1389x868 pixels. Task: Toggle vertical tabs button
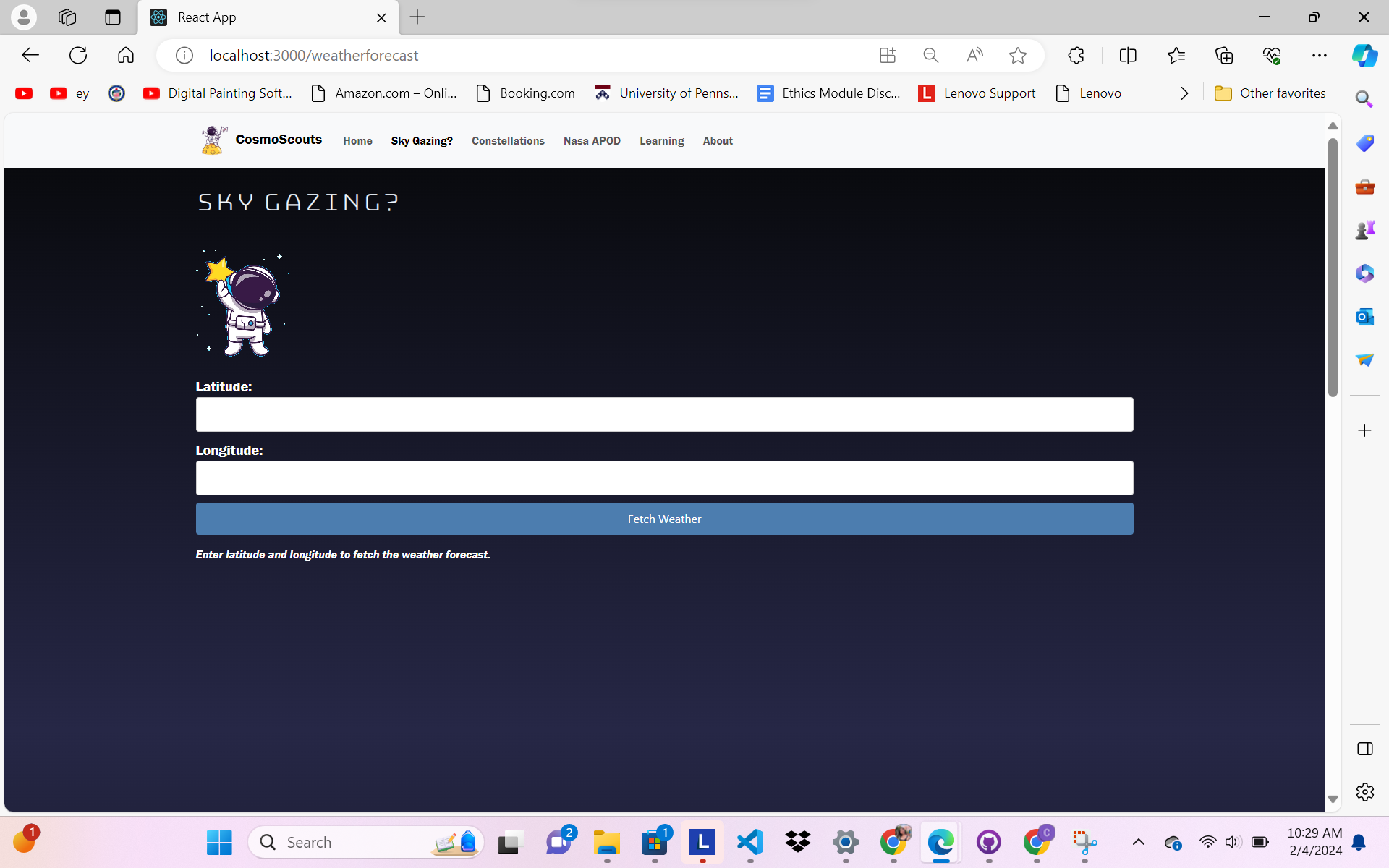coord(113,17)
